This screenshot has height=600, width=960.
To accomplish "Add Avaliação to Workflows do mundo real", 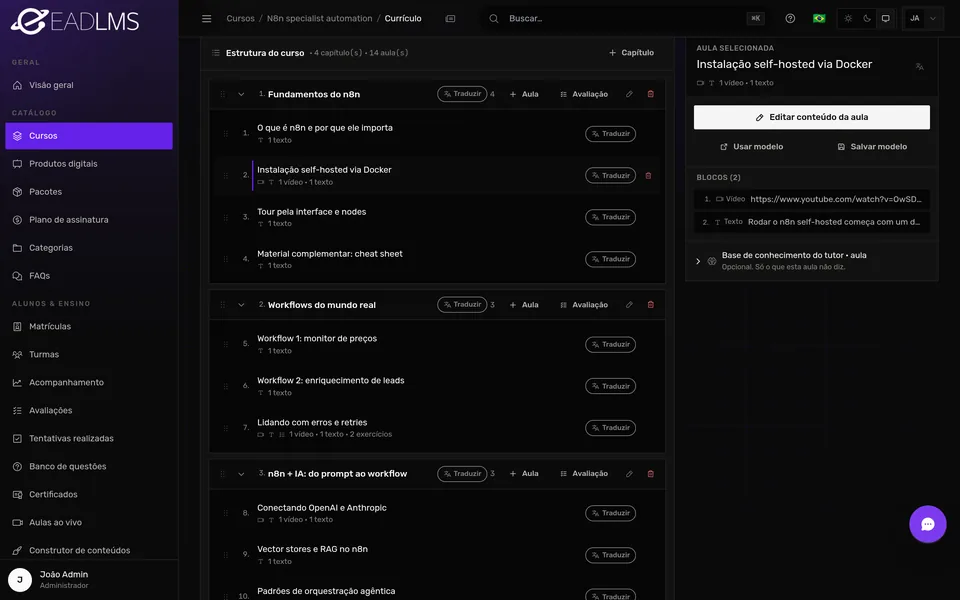I will (584, 305).
